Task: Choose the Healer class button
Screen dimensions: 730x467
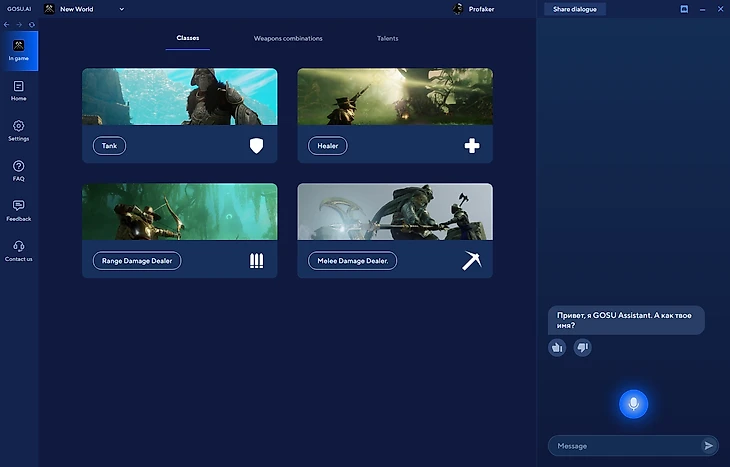Action: click(x=327, y=146)
